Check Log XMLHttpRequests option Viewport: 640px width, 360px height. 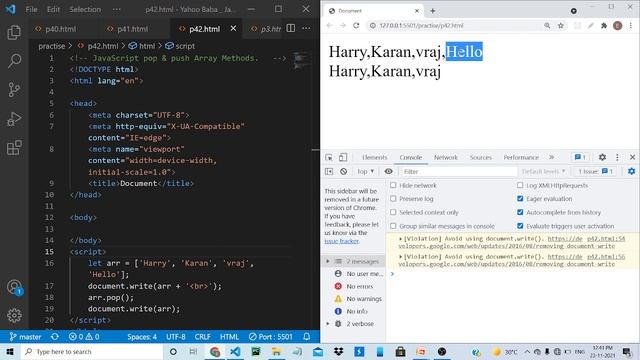pos(520,185)
